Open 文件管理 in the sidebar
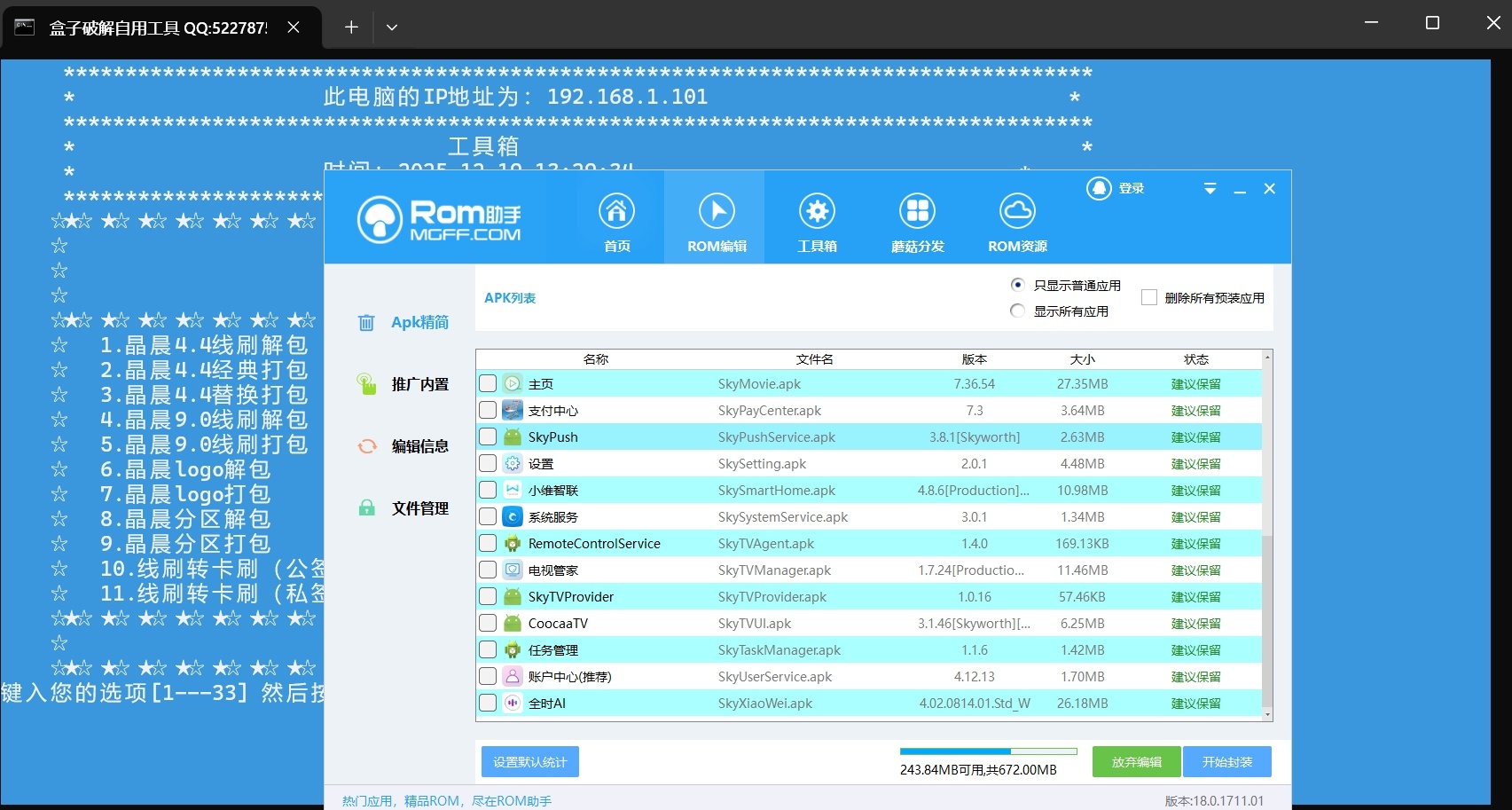The height and width of the screenshot is (810, 1512). (x=419, y=508)
